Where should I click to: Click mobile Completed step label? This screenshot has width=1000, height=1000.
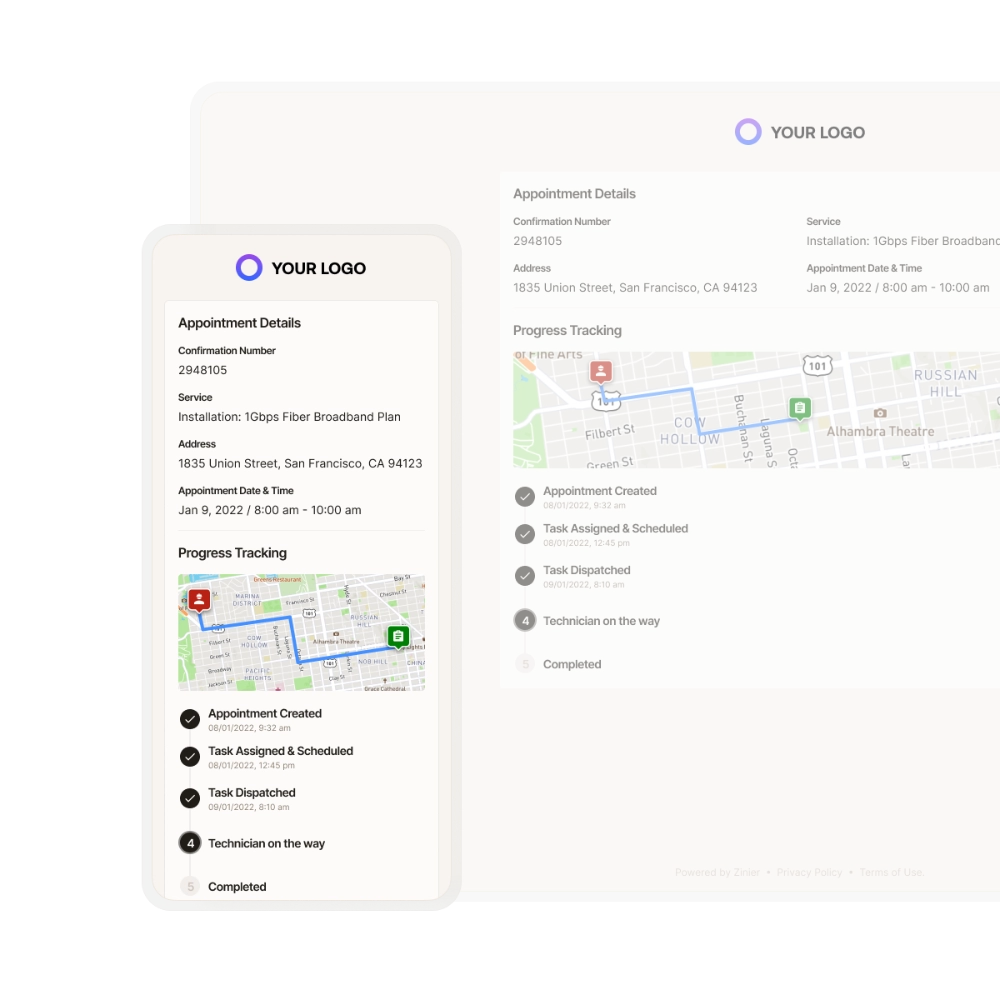click(237, 887)
